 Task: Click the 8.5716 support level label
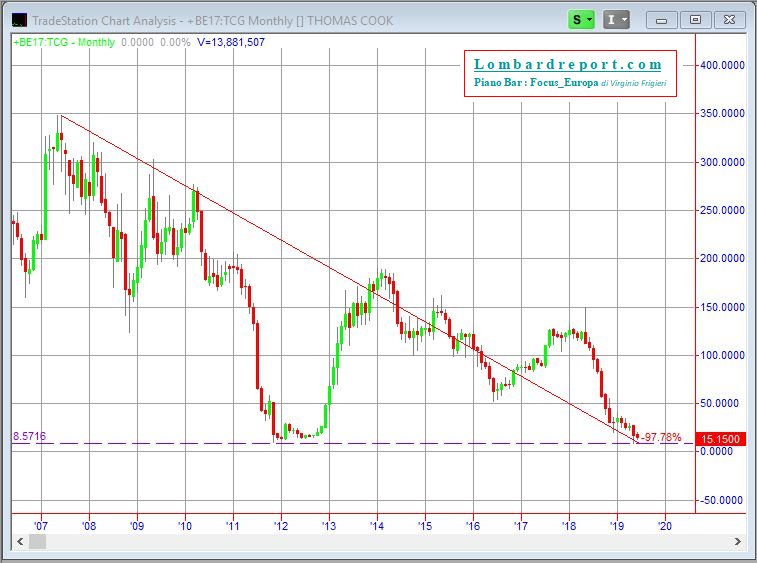29,436
